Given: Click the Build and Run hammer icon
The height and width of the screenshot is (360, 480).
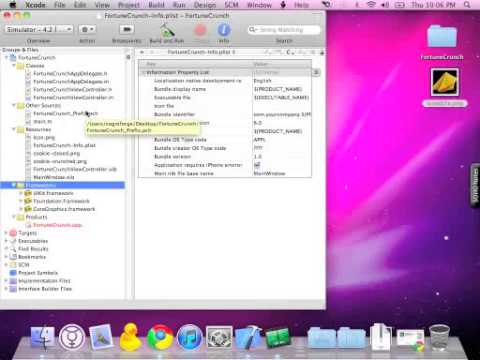Looking at the screenshot, I should pos(167,30).
